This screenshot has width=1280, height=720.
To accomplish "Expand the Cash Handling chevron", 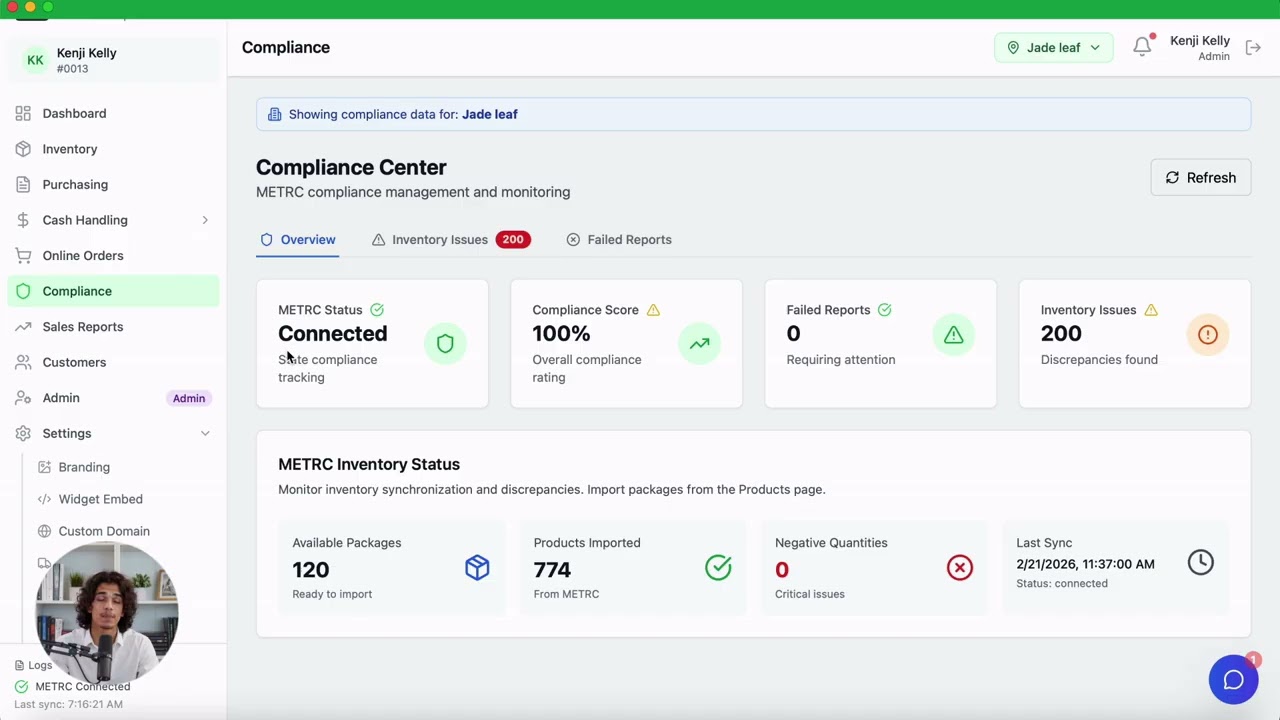I will (x=205, y=220).
